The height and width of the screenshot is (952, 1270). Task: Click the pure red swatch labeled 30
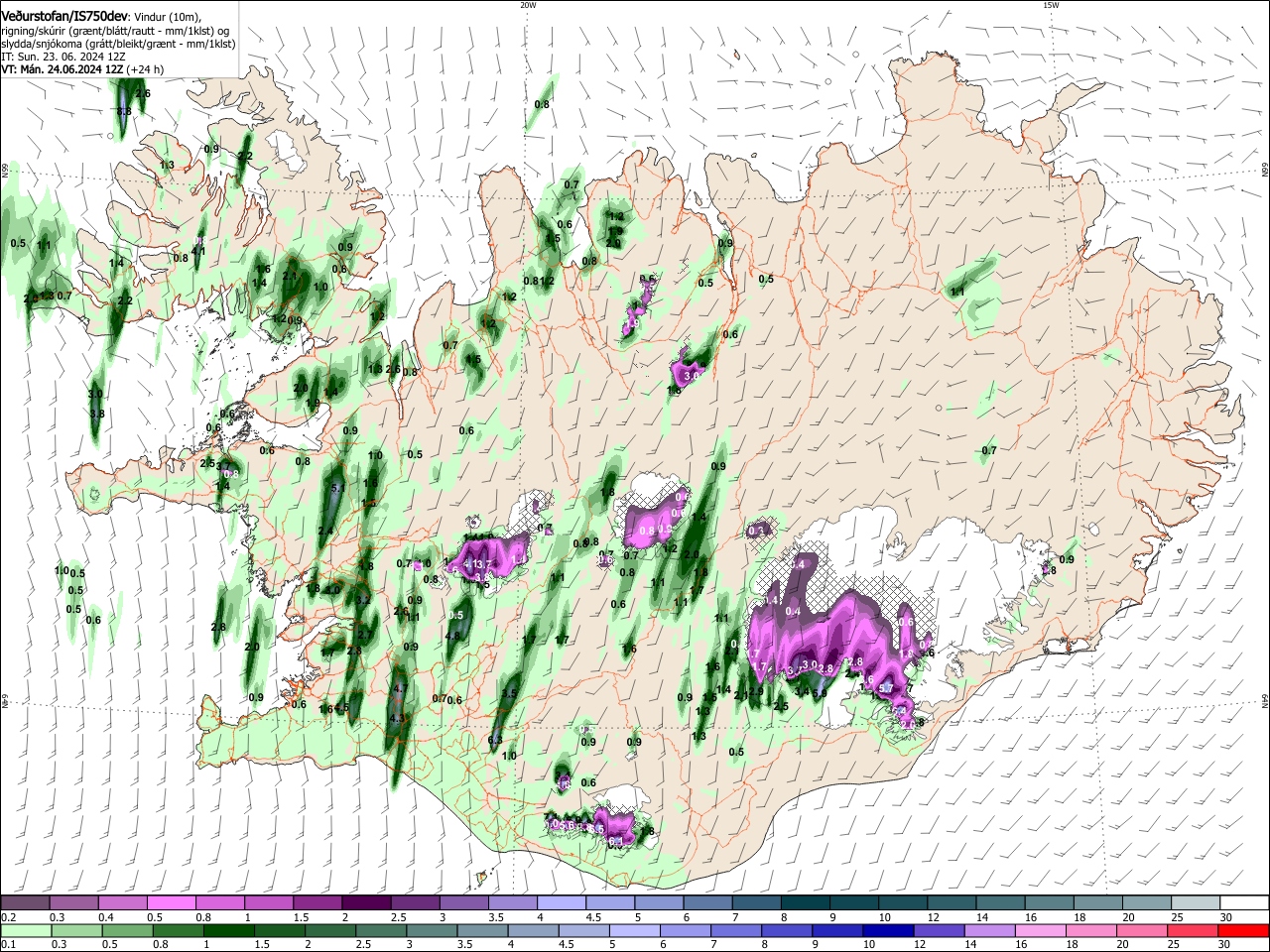[x=1244, y=930]
